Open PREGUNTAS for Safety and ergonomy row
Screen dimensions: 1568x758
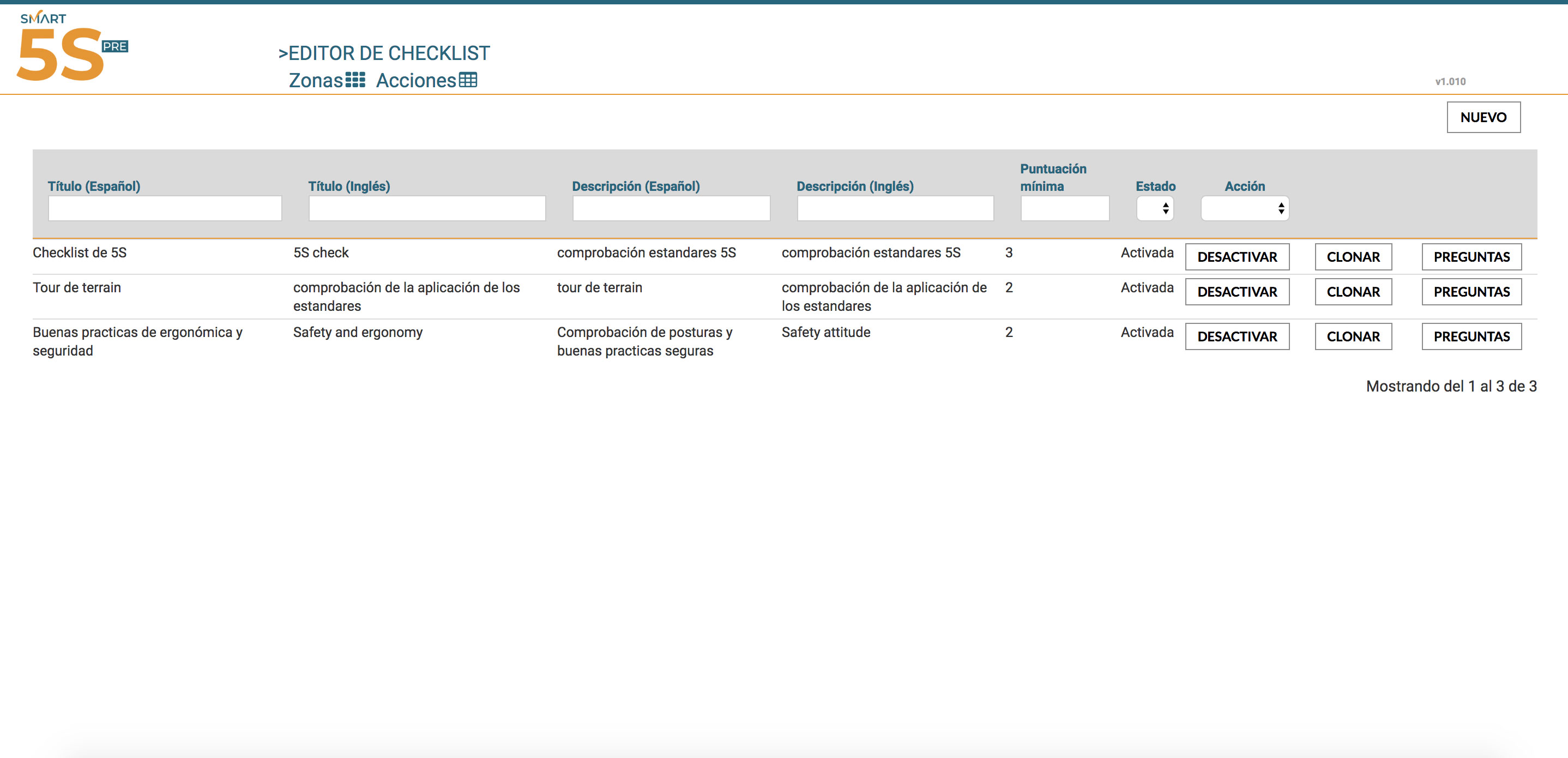tap(1471, 336)
